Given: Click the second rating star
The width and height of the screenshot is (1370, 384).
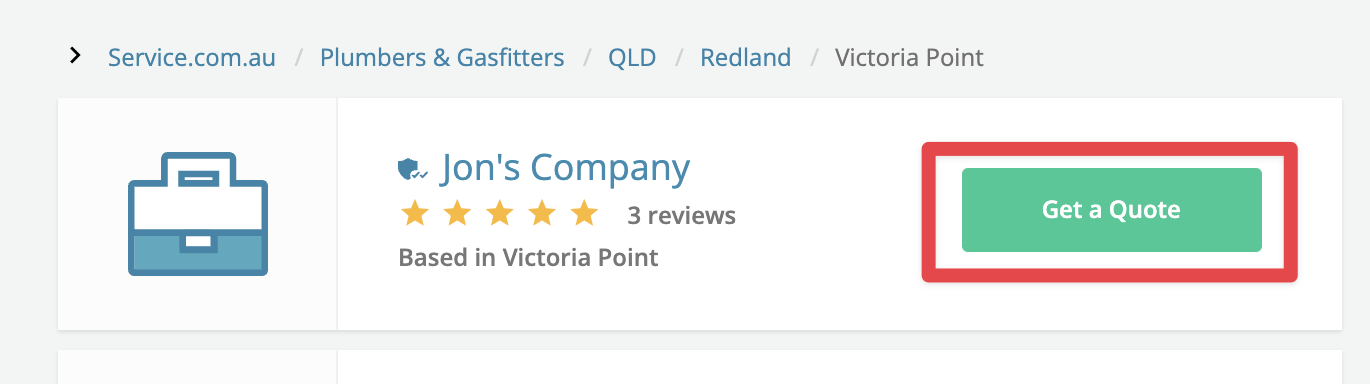Looking at the screenshot, I should pos(456,213).
